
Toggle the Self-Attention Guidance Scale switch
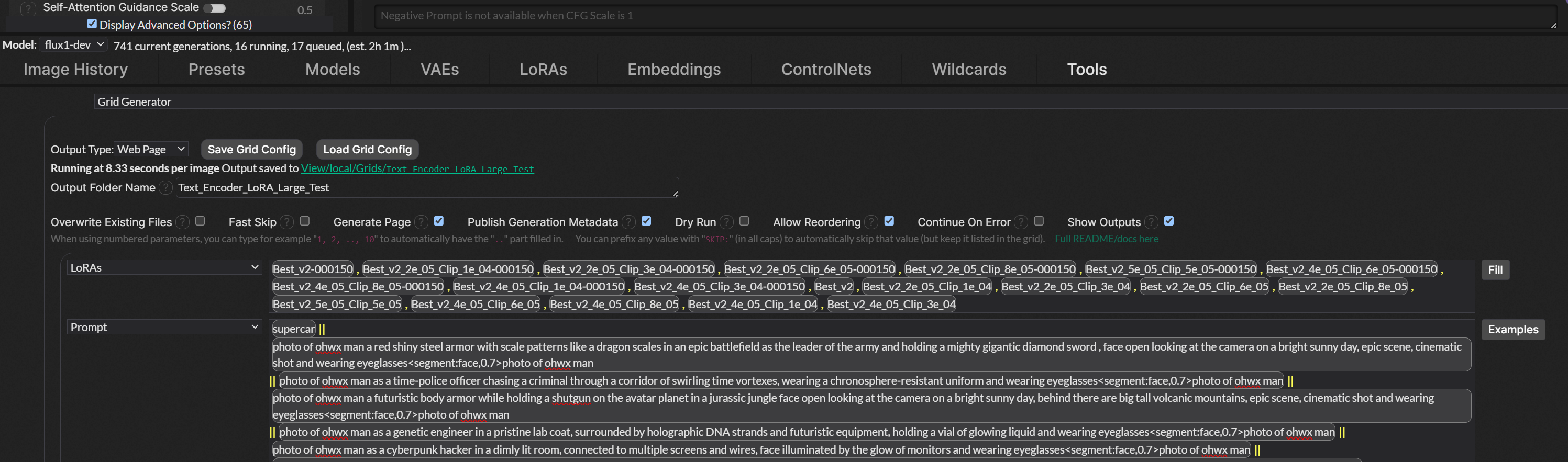(215, 8)
